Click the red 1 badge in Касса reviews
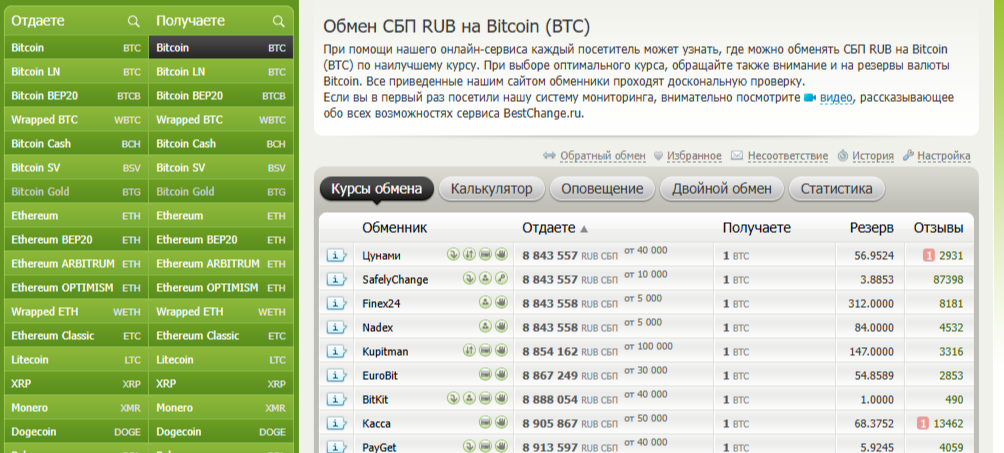The width and height of the screenshot is (1004, 453). 923,424
